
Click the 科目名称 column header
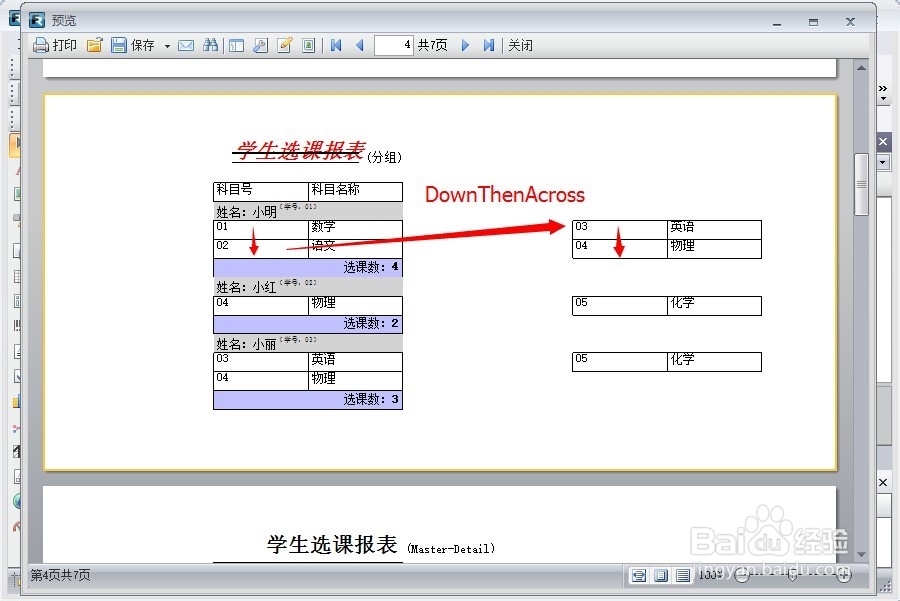tap(355, 192)
